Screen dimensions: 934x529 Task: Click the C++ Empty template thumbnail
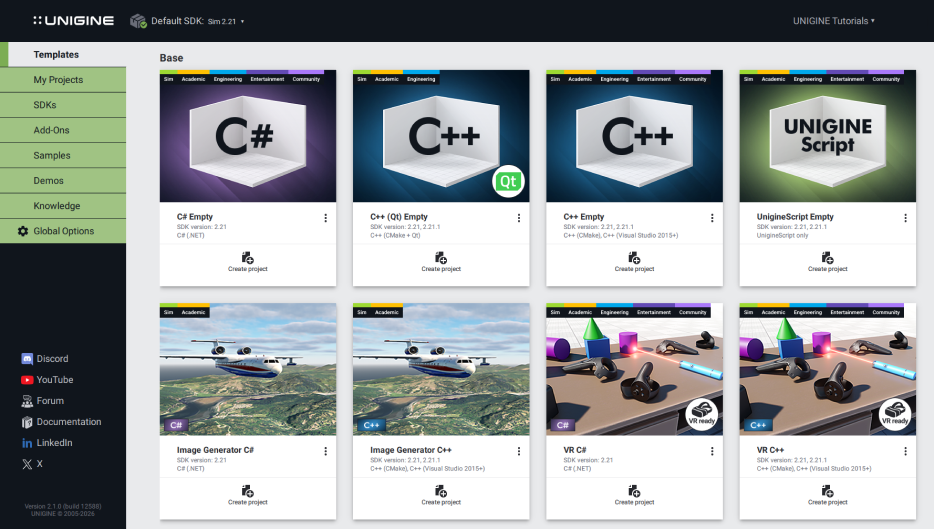tap(634, 136)
